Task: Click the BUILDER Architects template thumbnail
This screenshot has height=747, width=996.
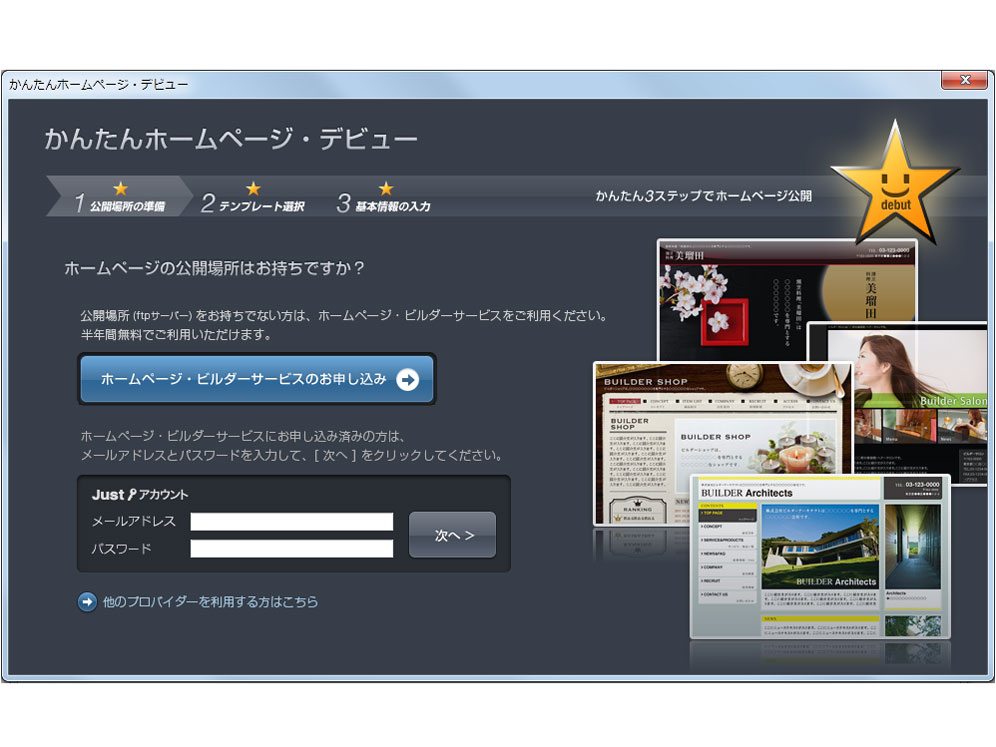Action: tap(820, 555)
